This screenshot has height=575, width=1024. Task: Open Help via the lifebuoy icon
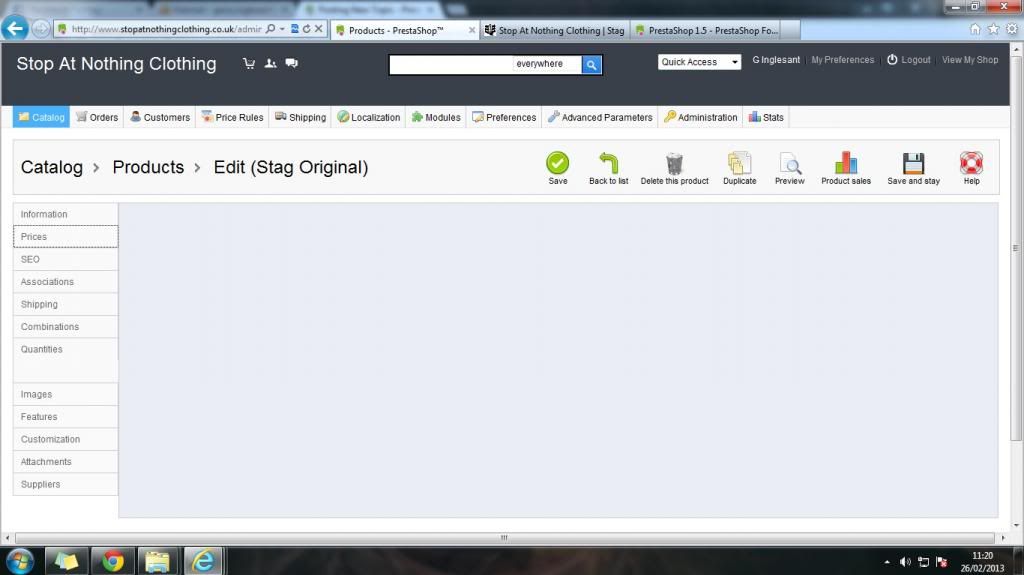(x=971, y=163)
